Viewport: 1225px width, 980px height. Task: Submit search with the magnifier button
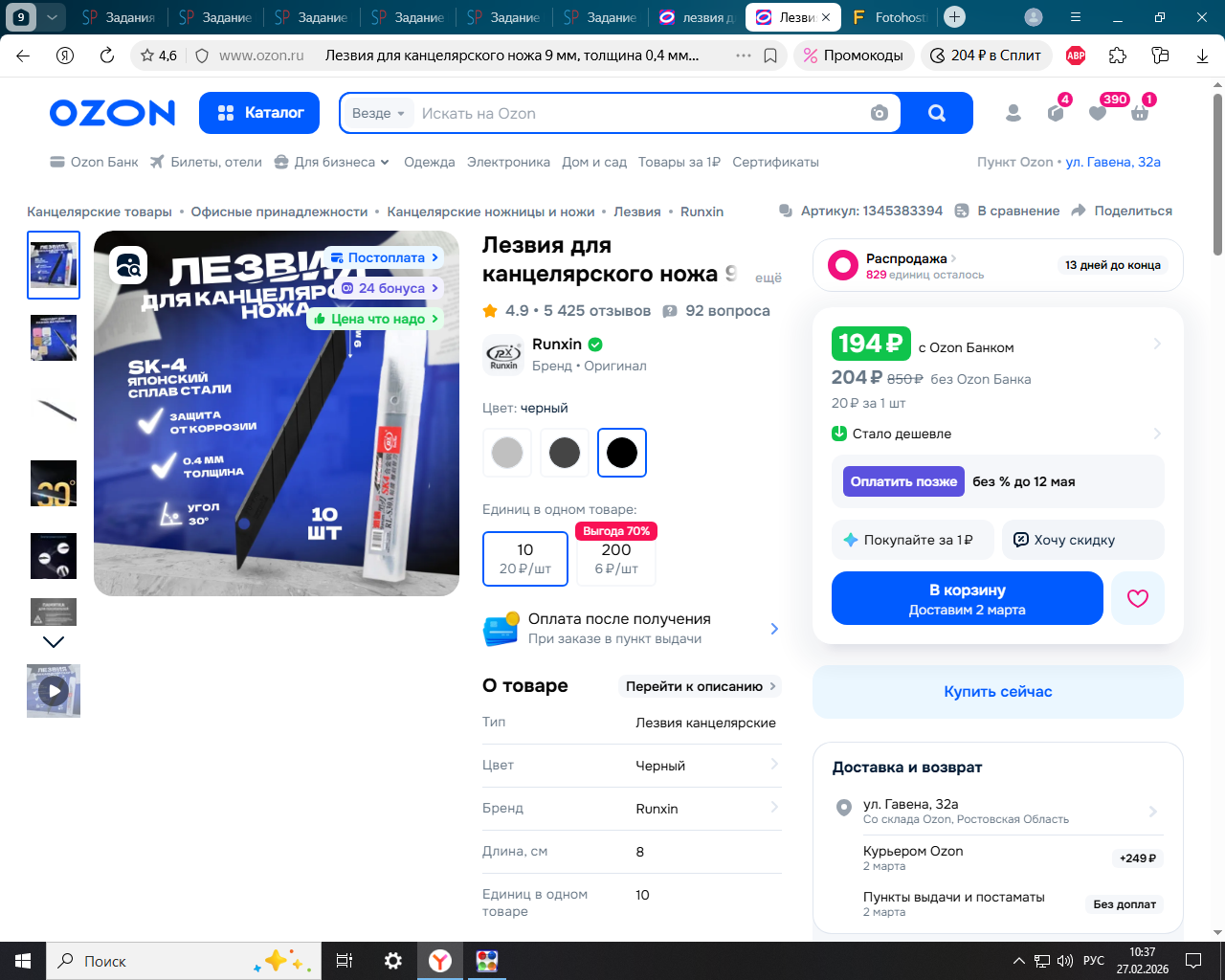(x=937, y=113)
